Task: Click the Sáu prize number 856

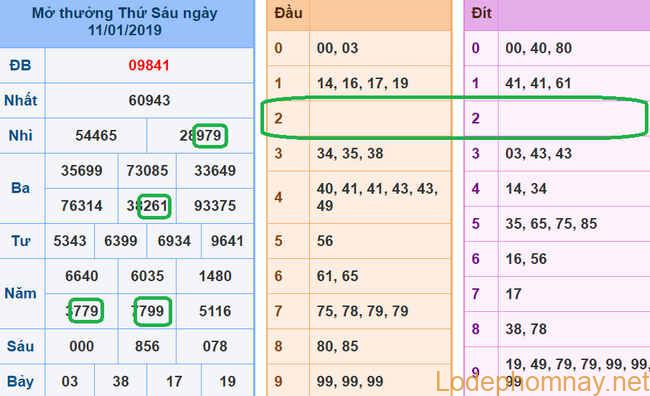Action: 148,346
